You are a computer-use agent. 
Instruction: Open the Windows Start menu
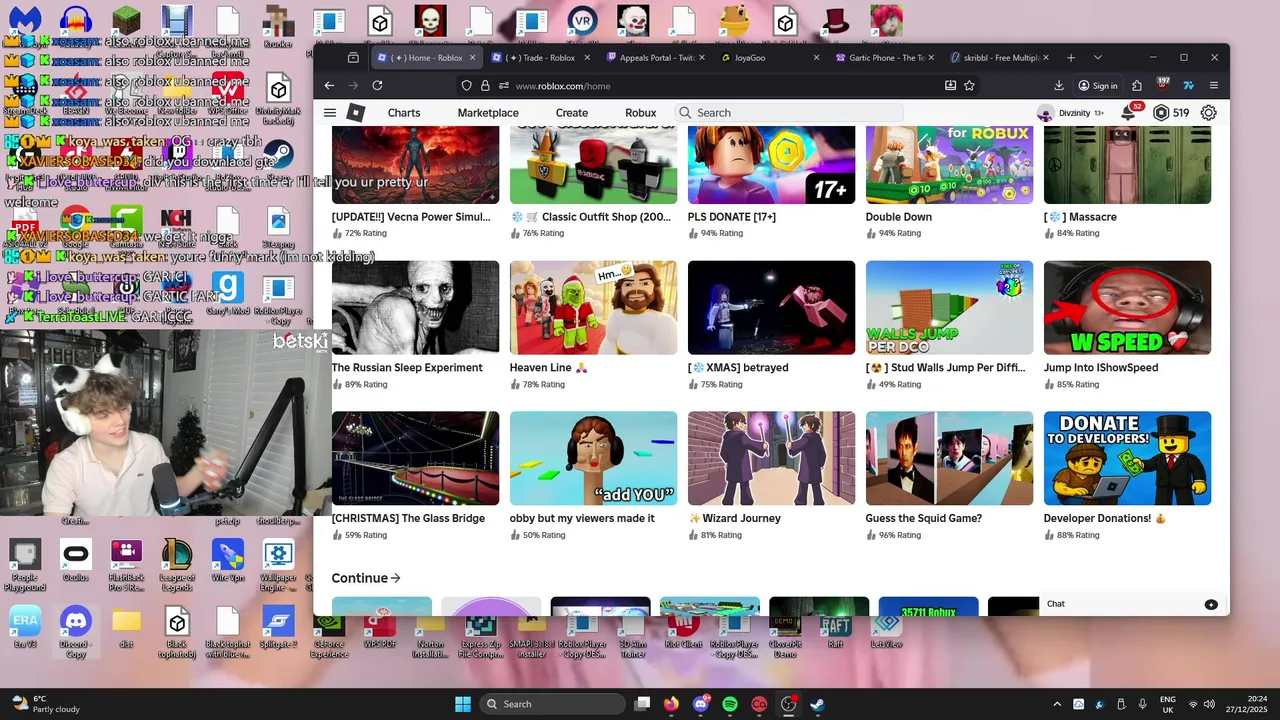[x=463, y=704]
